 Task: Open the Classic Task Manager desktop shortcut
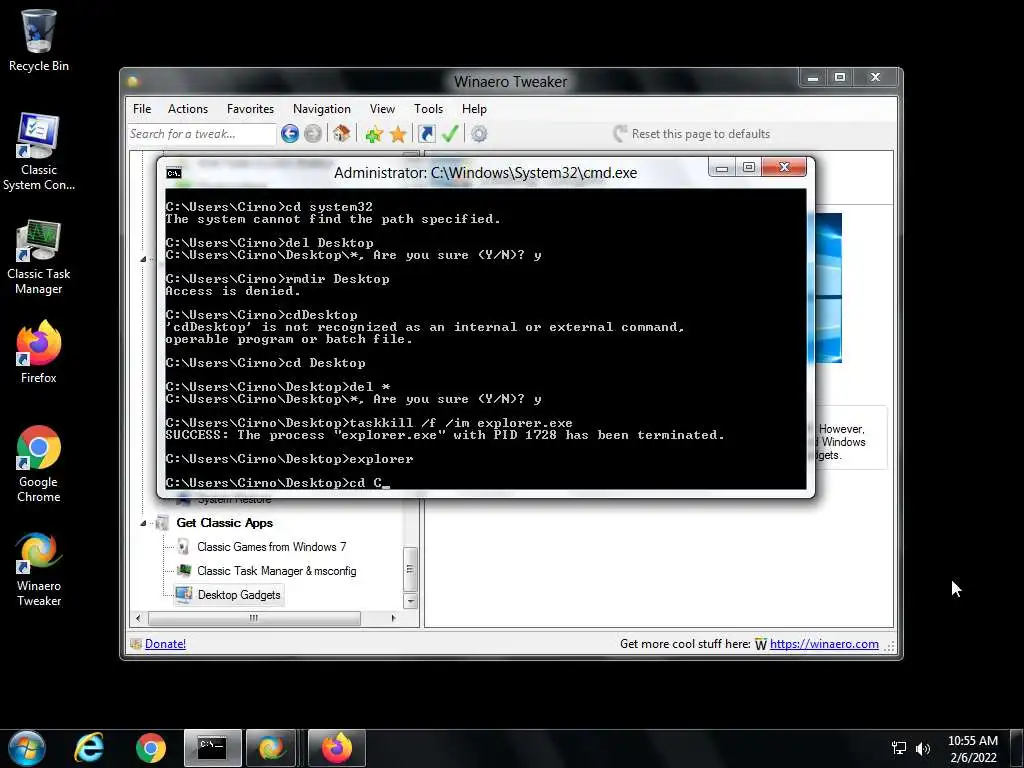[x=39, y=257]
